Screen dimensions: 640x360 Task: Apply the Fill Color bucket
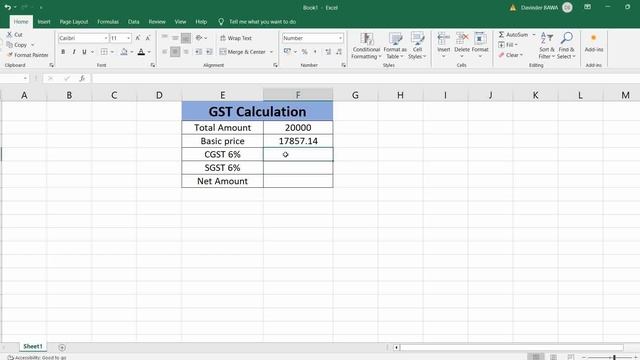[x=124, y=52]
